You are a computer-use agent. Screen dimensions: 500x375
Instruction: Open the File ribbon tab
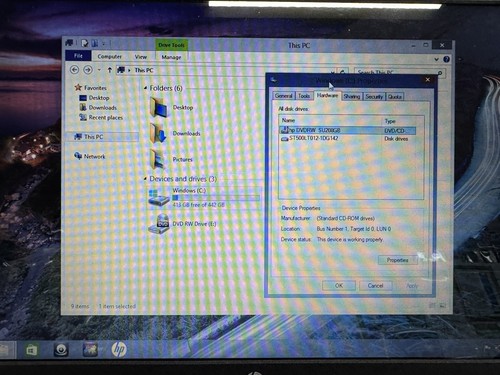coord(78,56)
